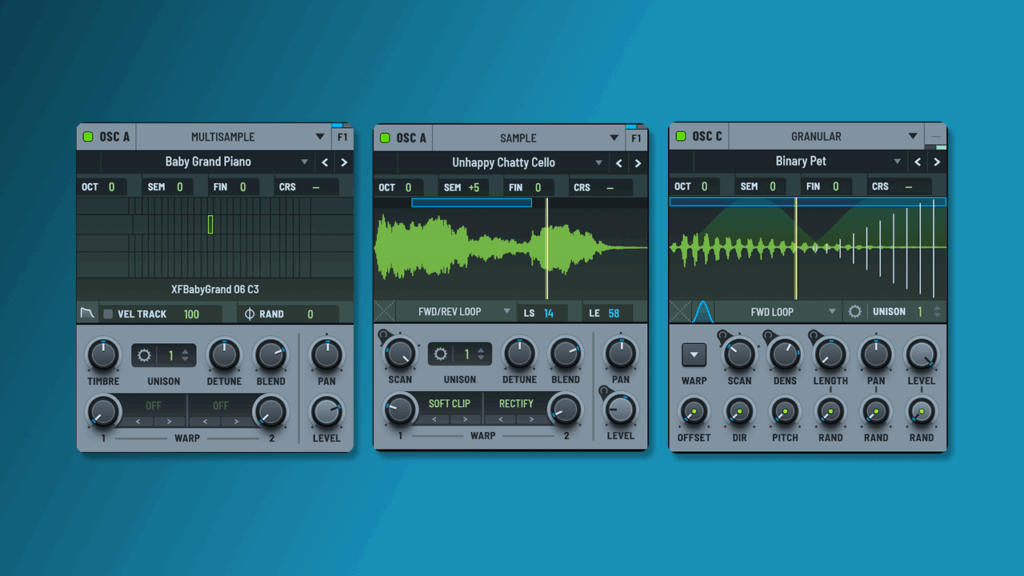Click the DETUNE knob in Multisample panel

224,355
